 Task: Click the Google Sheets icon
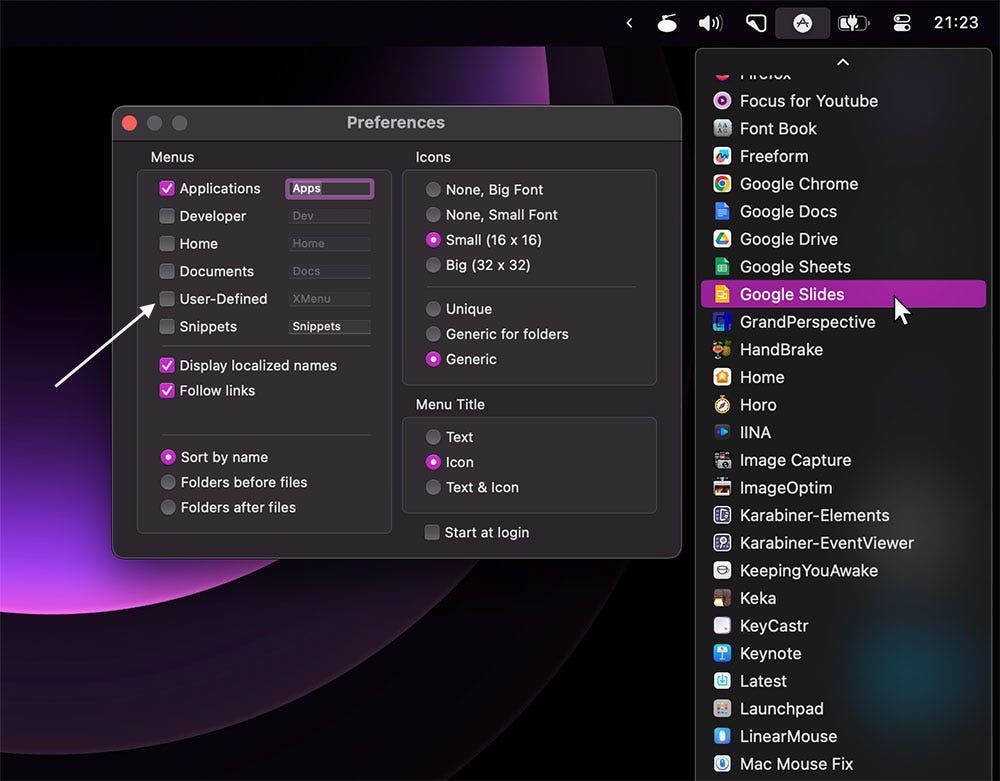[722, 266]
